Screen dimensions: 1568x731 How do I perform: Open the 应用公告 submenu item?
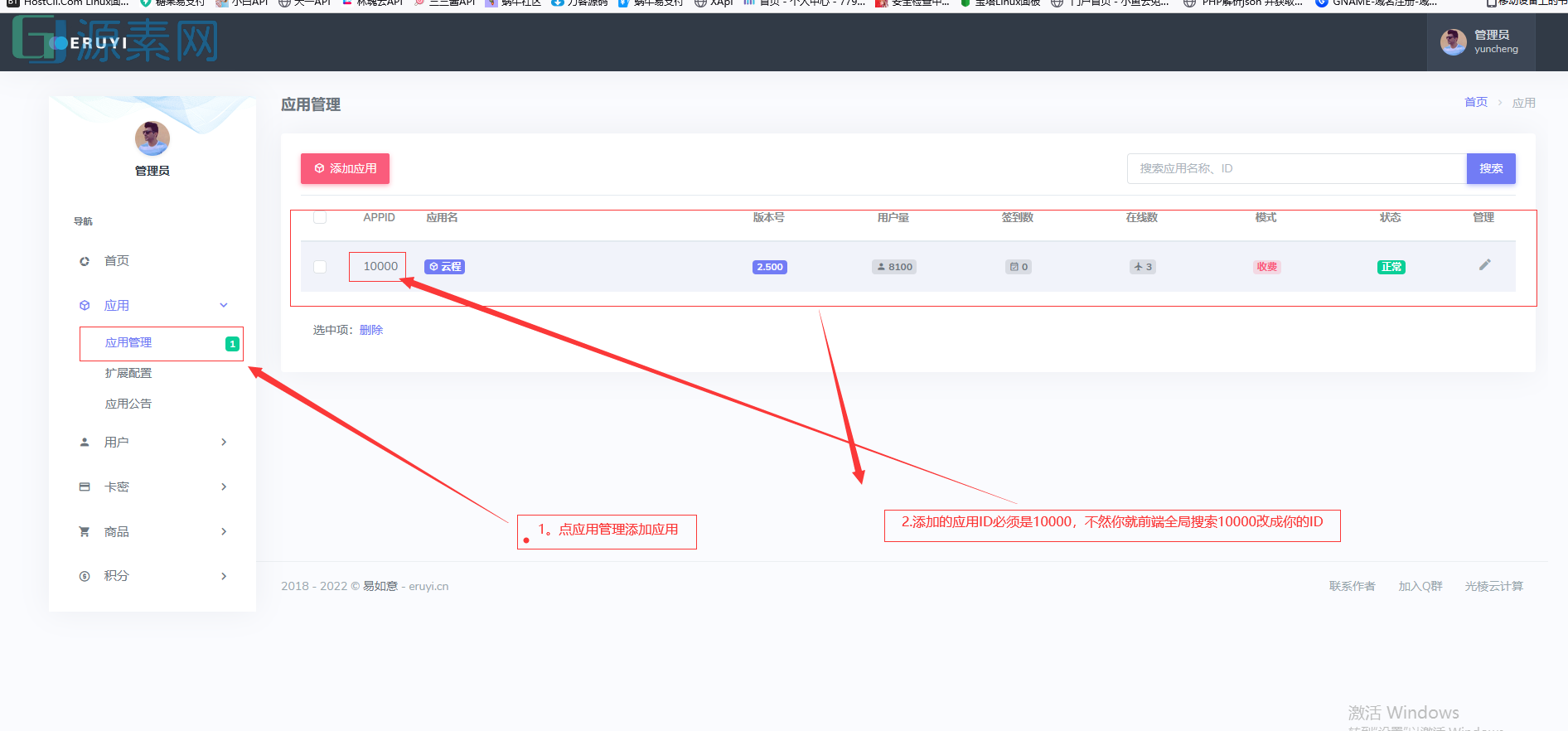[x=128, y=404]
